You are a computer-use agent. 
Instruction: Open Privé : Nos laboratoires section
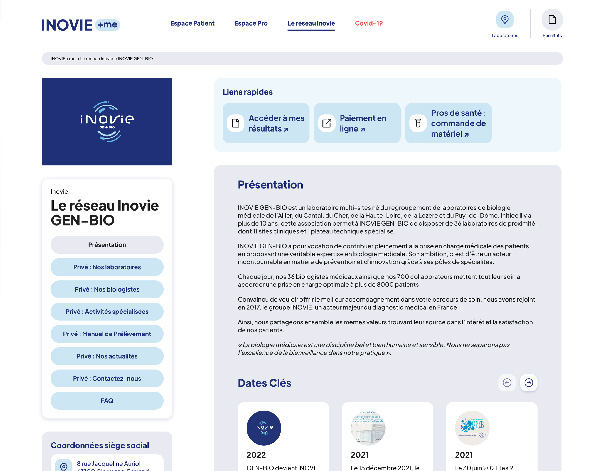(x=107, y=267)
